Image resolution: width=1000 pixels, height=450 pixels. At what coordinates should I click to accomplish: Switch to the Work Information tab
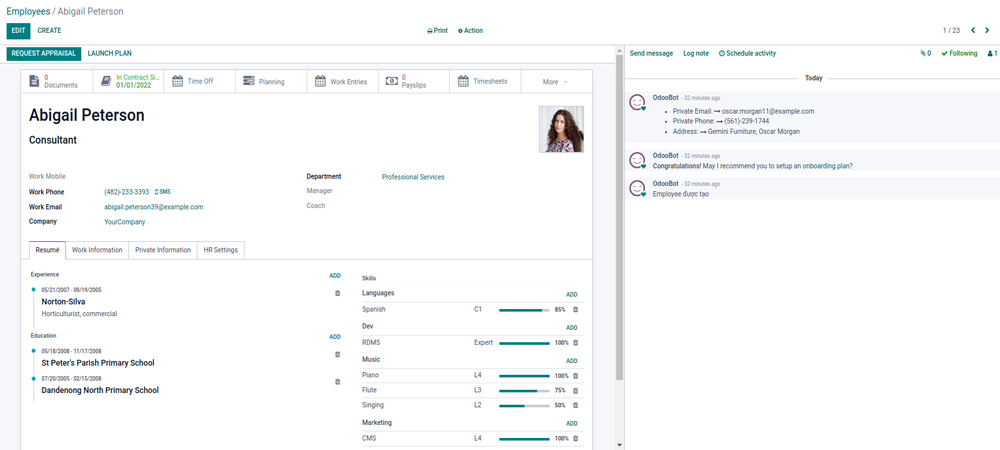tap(97, 250)
